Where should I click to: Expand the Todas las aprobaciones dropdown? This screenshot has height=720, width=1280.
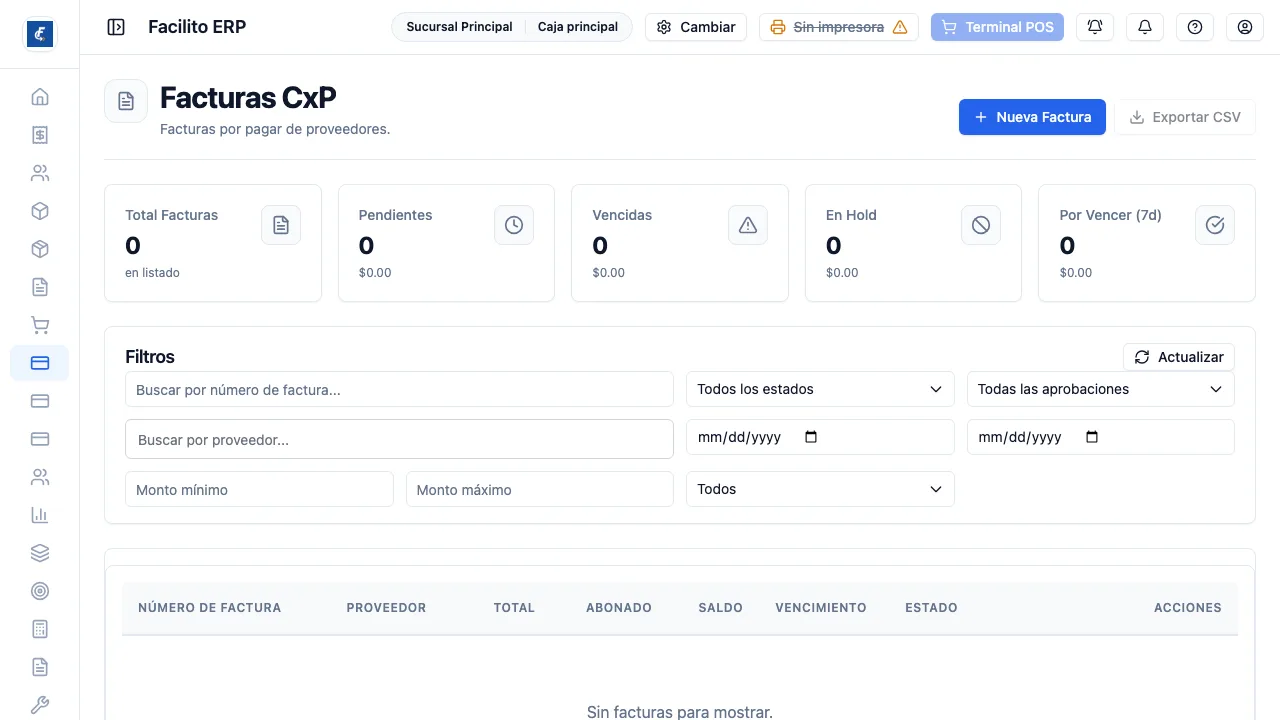pos(1101,389)
